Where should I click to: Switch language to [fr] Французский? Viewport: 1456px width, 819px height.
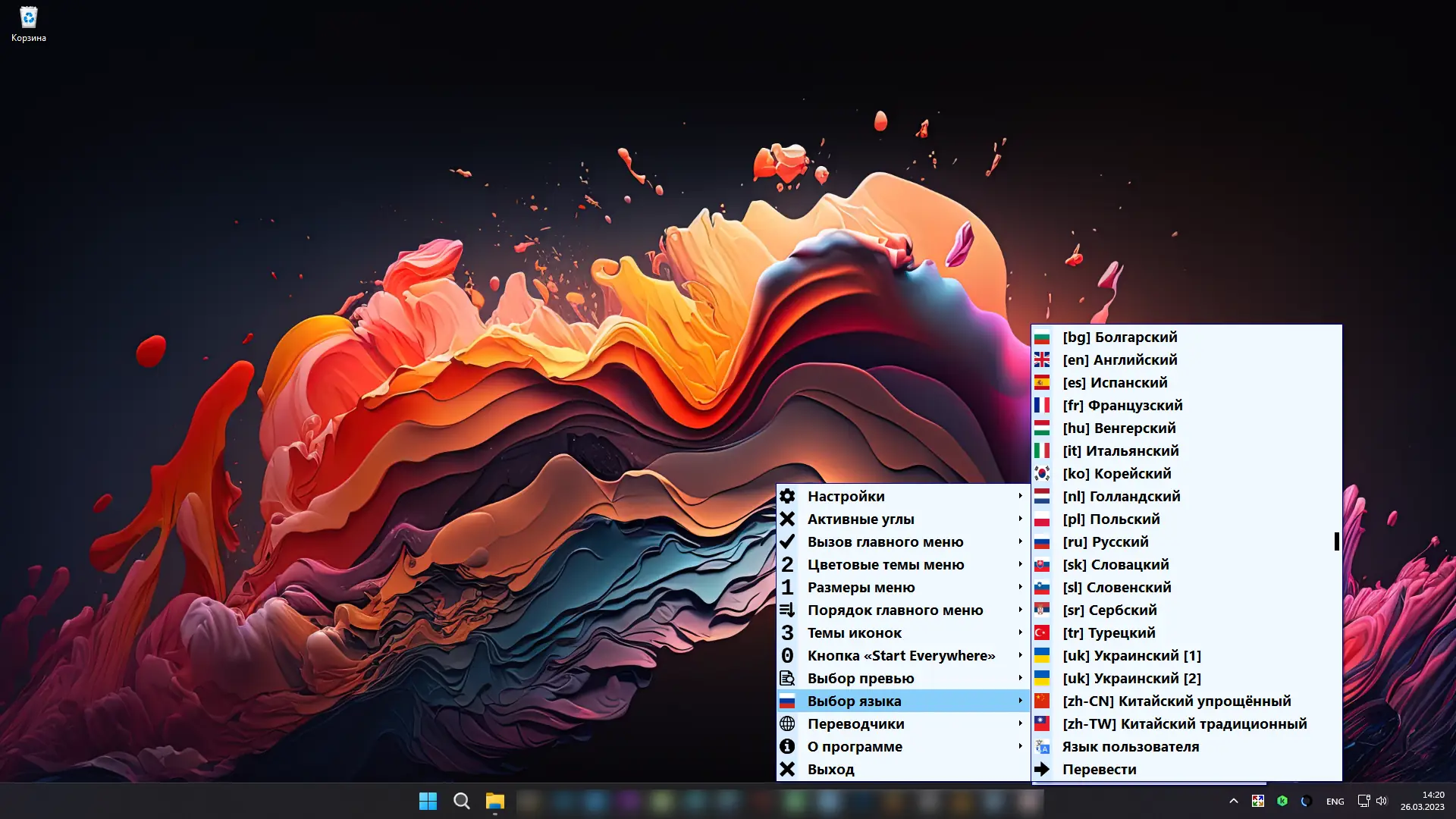(x=1122, y=405)
